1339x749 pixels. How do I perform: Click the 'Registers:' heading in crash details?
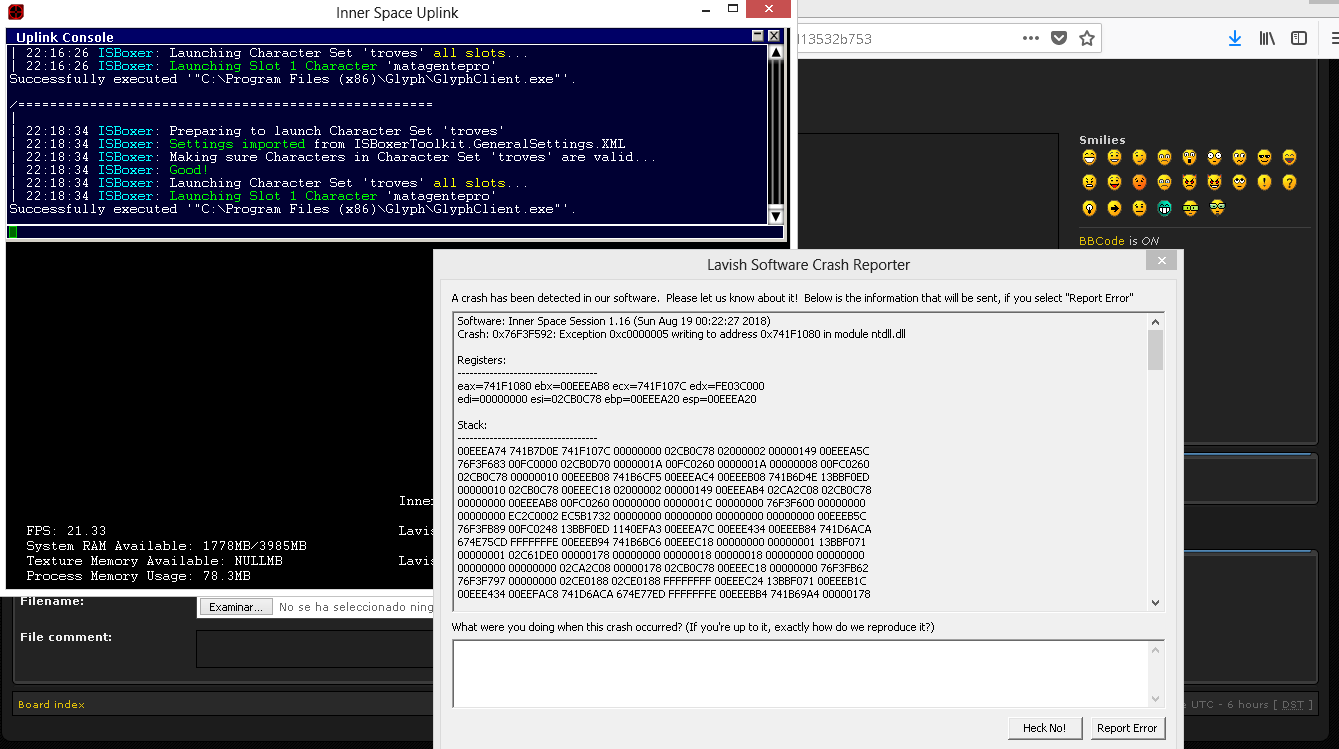pyautogui.click(x=481, y=360)
